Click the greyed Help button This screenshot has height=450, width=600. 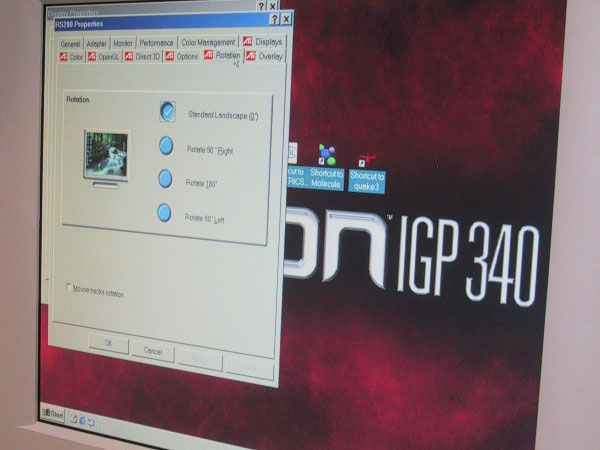pos(249,368)
